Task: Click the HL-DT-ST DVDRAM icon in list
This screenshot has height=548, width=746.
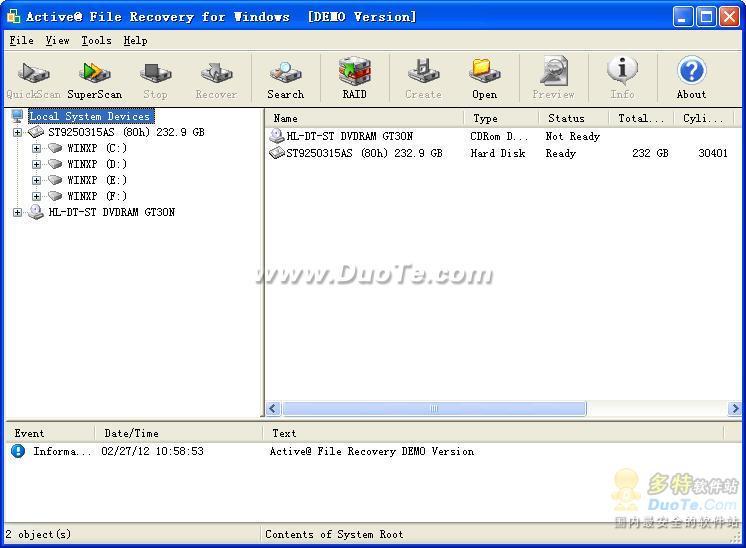Action: pyautogui.click(x=276, y=136)
